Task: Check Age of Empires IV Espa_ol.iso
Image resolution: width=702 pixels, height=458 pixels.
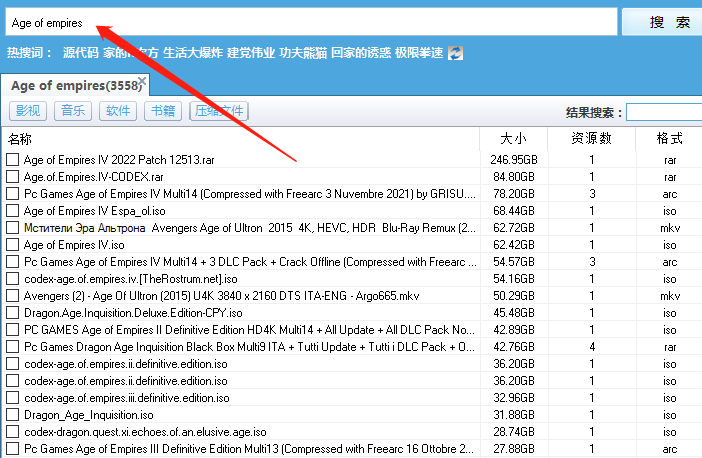Action: pos(13,210)
